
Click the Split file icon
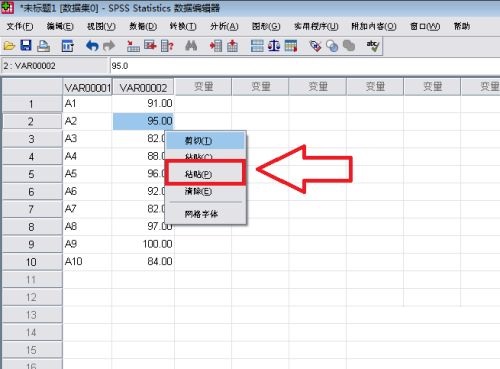257,46
